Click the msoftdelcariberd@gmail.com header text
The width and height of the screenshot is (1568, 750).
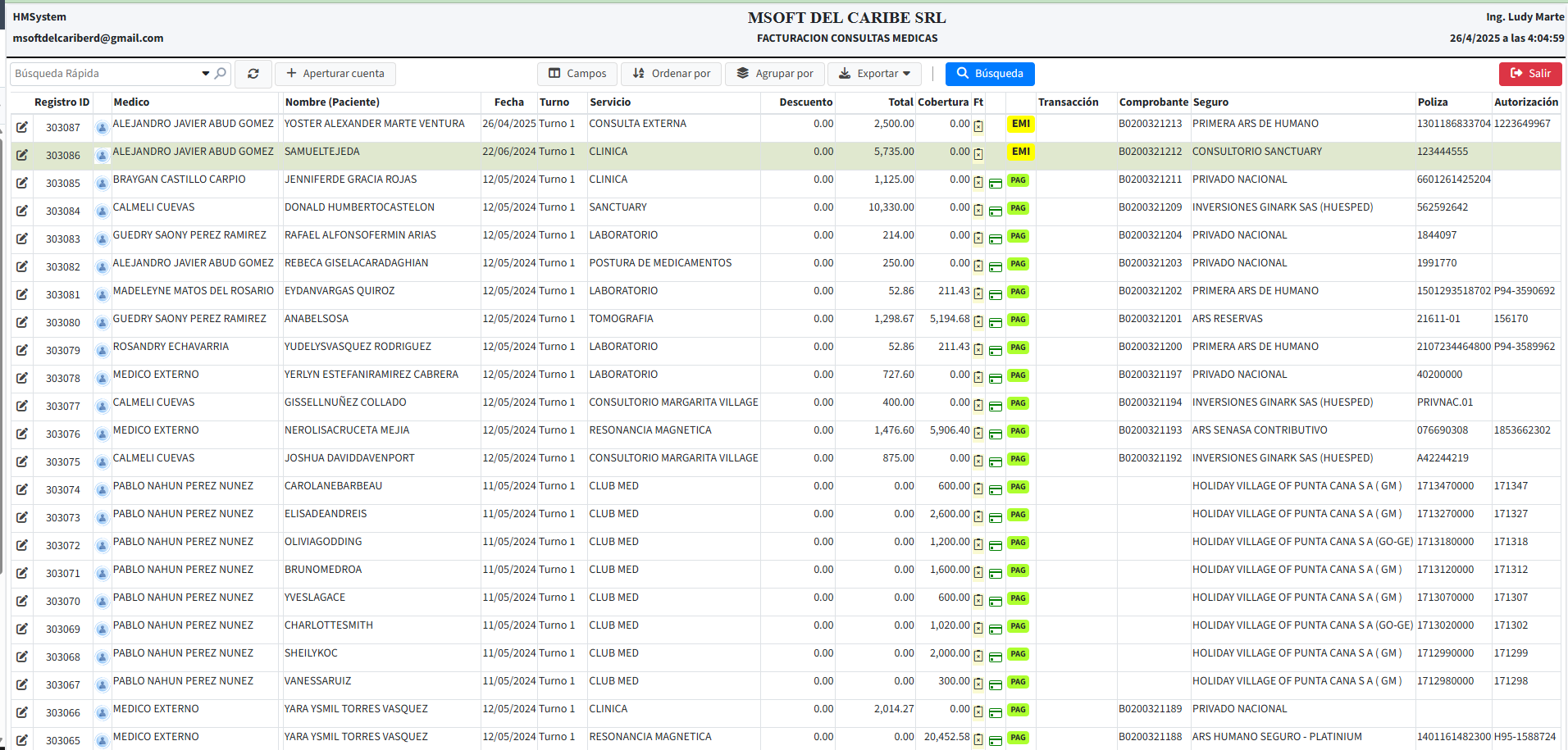pyautogui.click(x=88, y=39)
